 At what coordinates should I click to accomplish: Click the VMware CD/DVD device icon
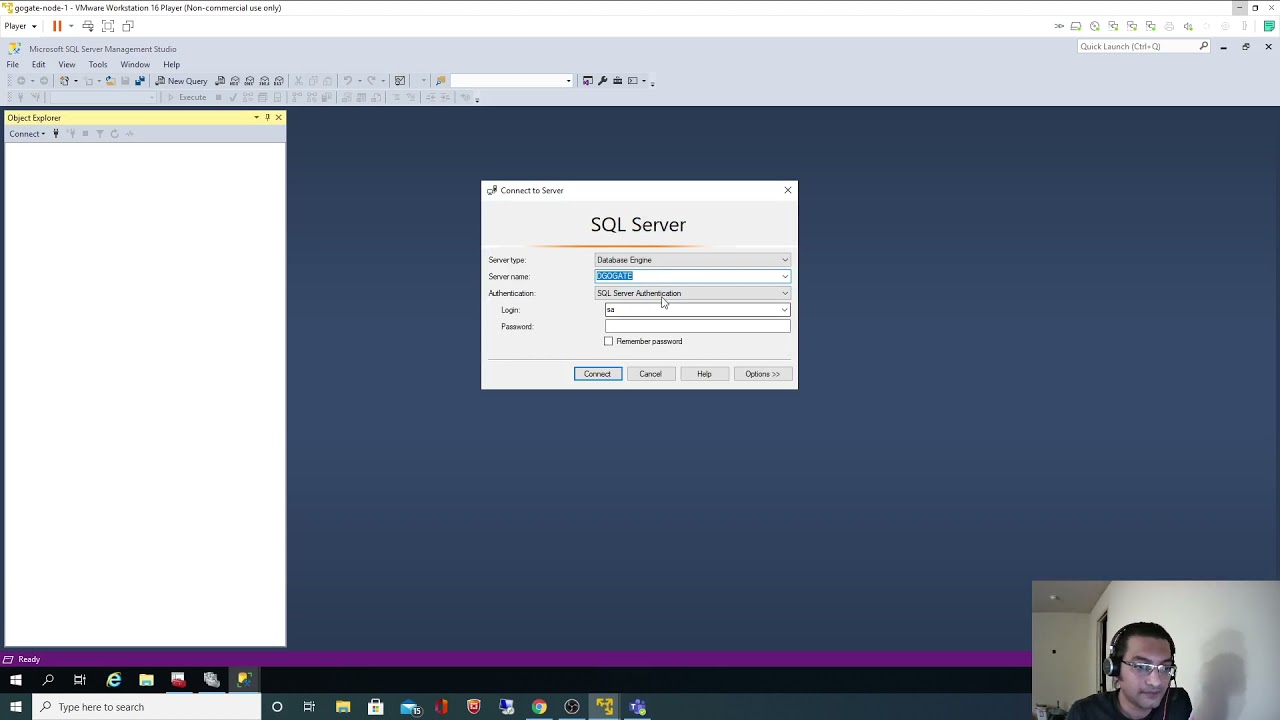(1095, 26)
